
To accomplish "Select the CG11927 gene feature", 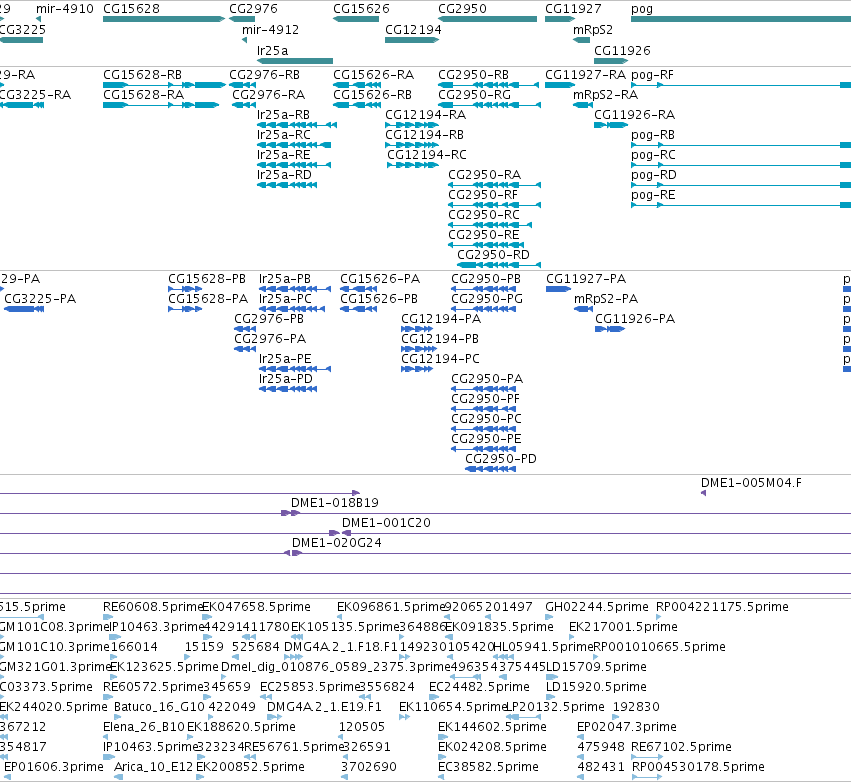I will click(x=560, y=19).
